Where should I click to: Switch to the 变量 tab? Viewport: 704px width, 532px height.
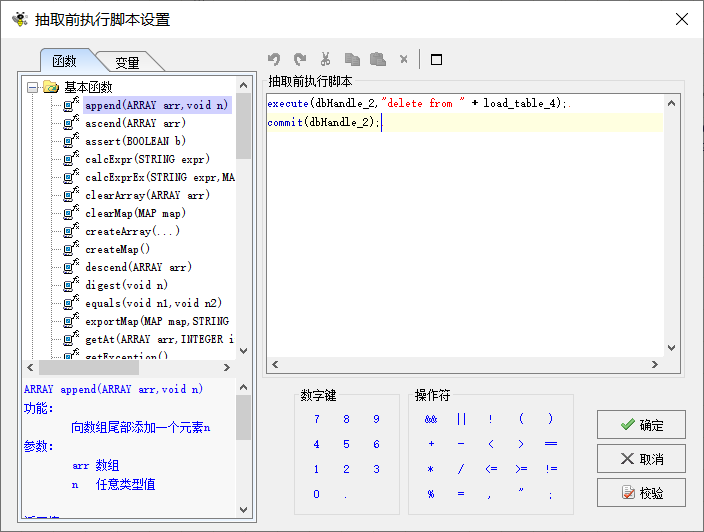click(x=127, y=63)
